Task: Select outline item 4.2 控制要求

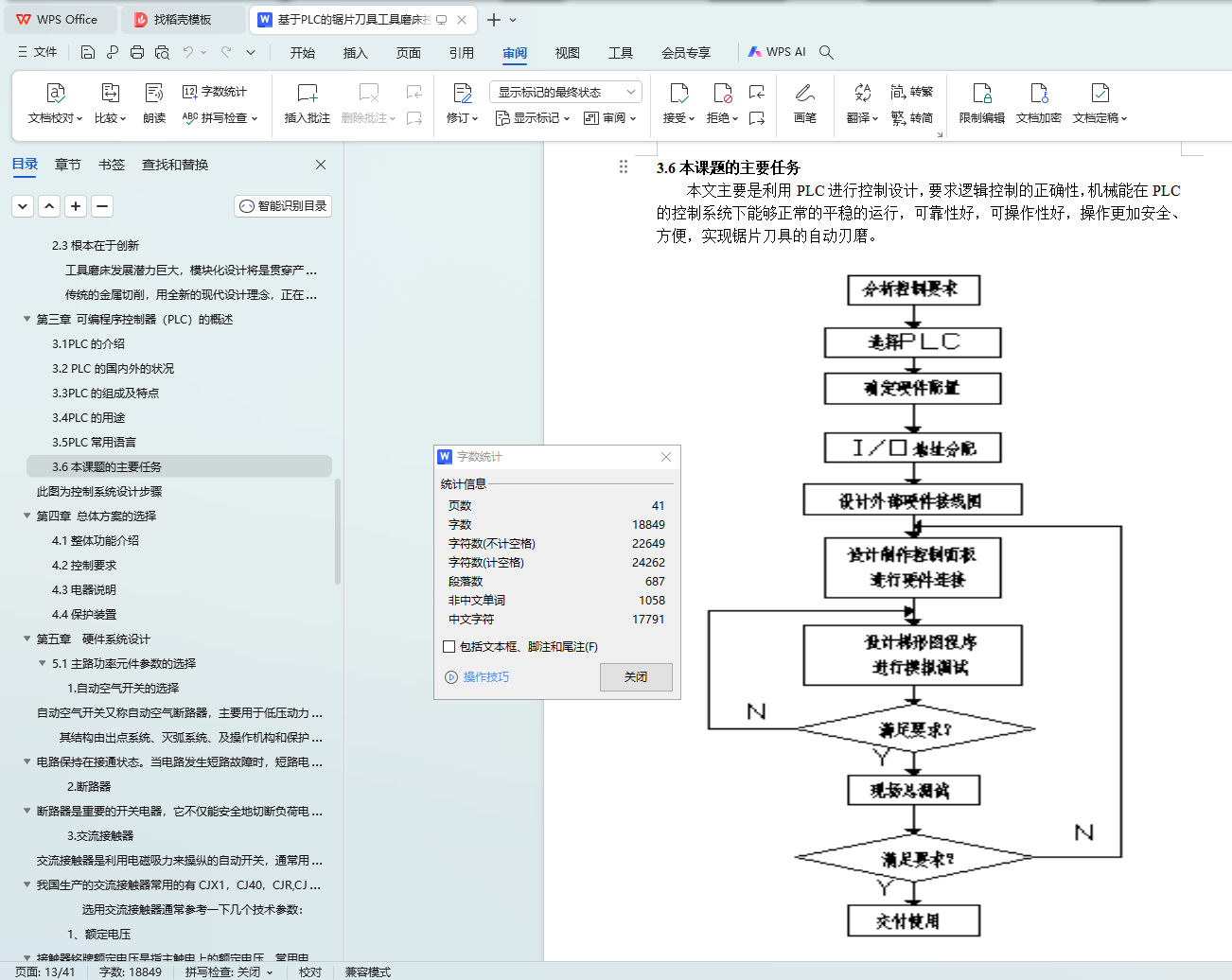Action: point(84,565)
